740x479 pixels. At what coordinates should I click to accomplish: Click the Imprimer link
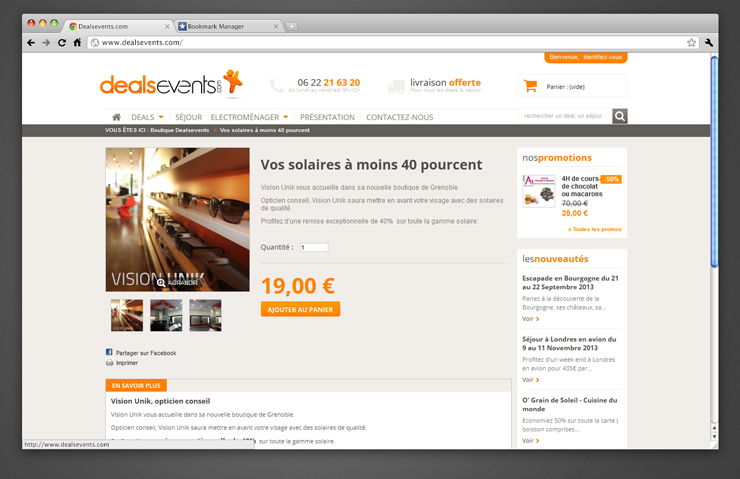tap(127, 363)
